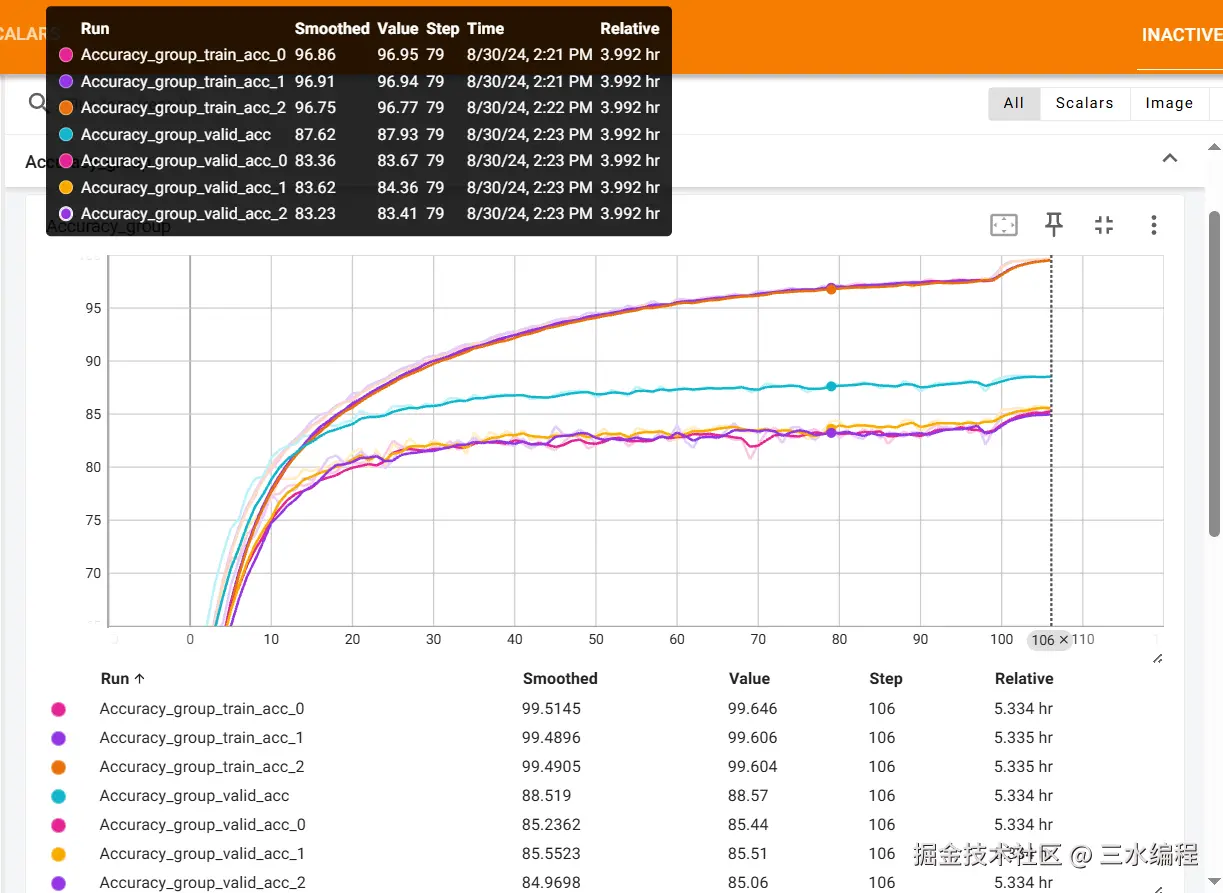The width and height of the screenshot is (1223, 893).
Task: Click the value 99.646 in table
Action: (752, 709)
